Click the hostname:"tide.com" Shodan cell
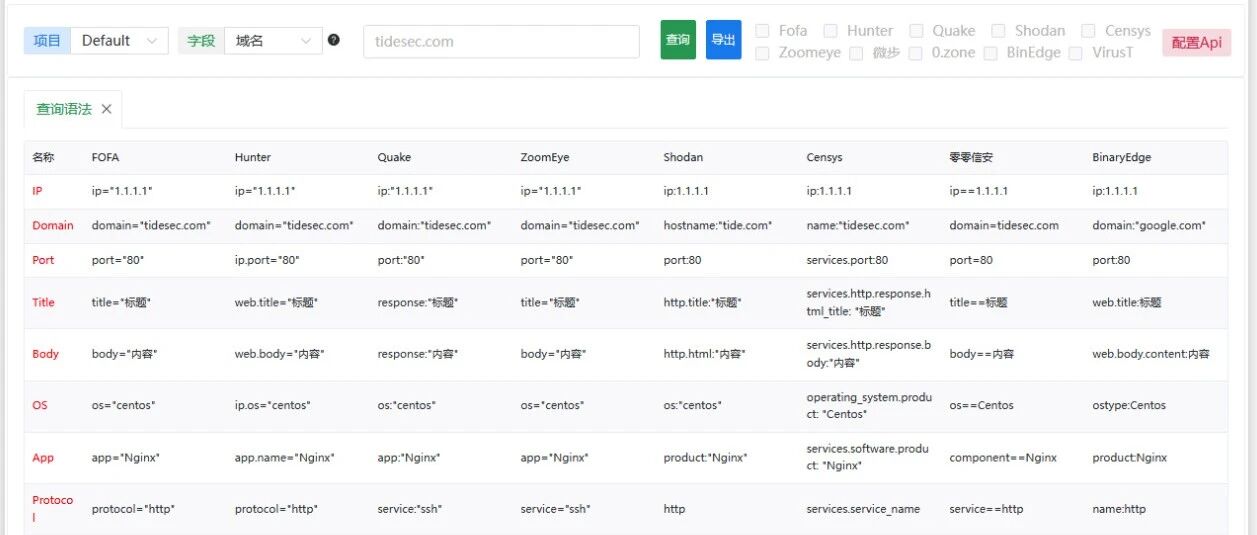The height and width of the screenshot is (535, 1257). click(x=718, y=225)
